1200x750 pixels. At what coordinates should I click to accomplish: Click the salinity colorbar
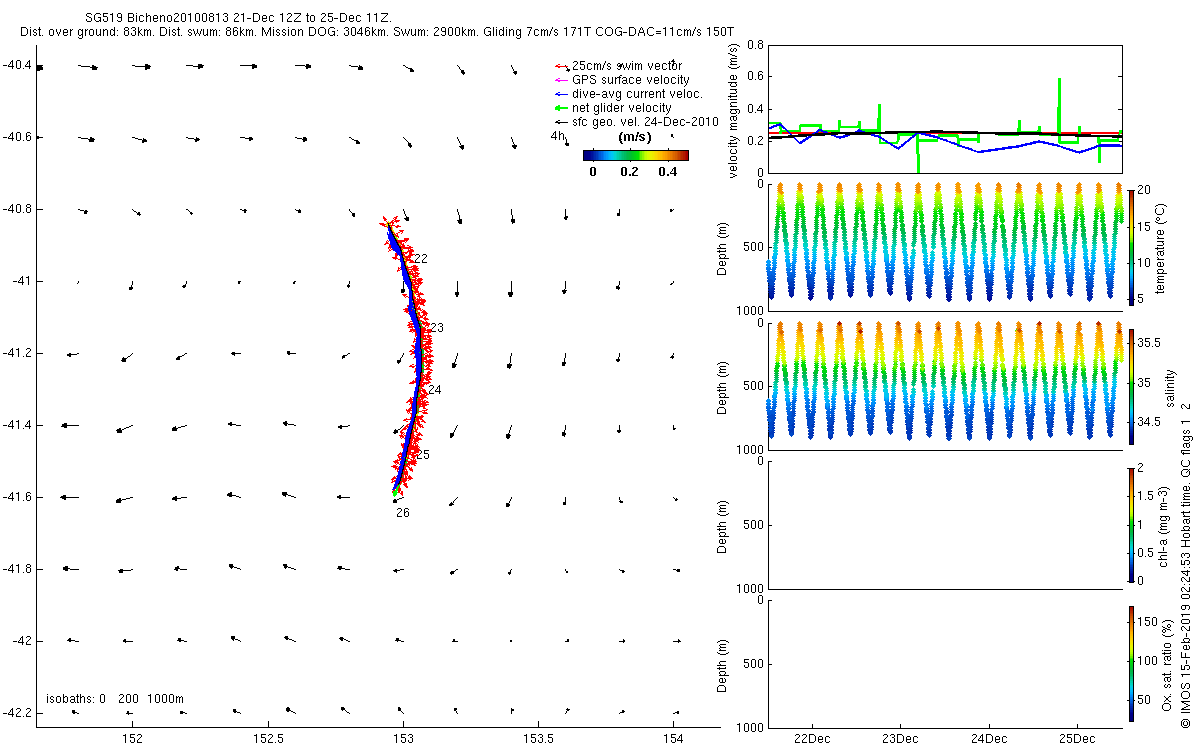click(1131, 385)
